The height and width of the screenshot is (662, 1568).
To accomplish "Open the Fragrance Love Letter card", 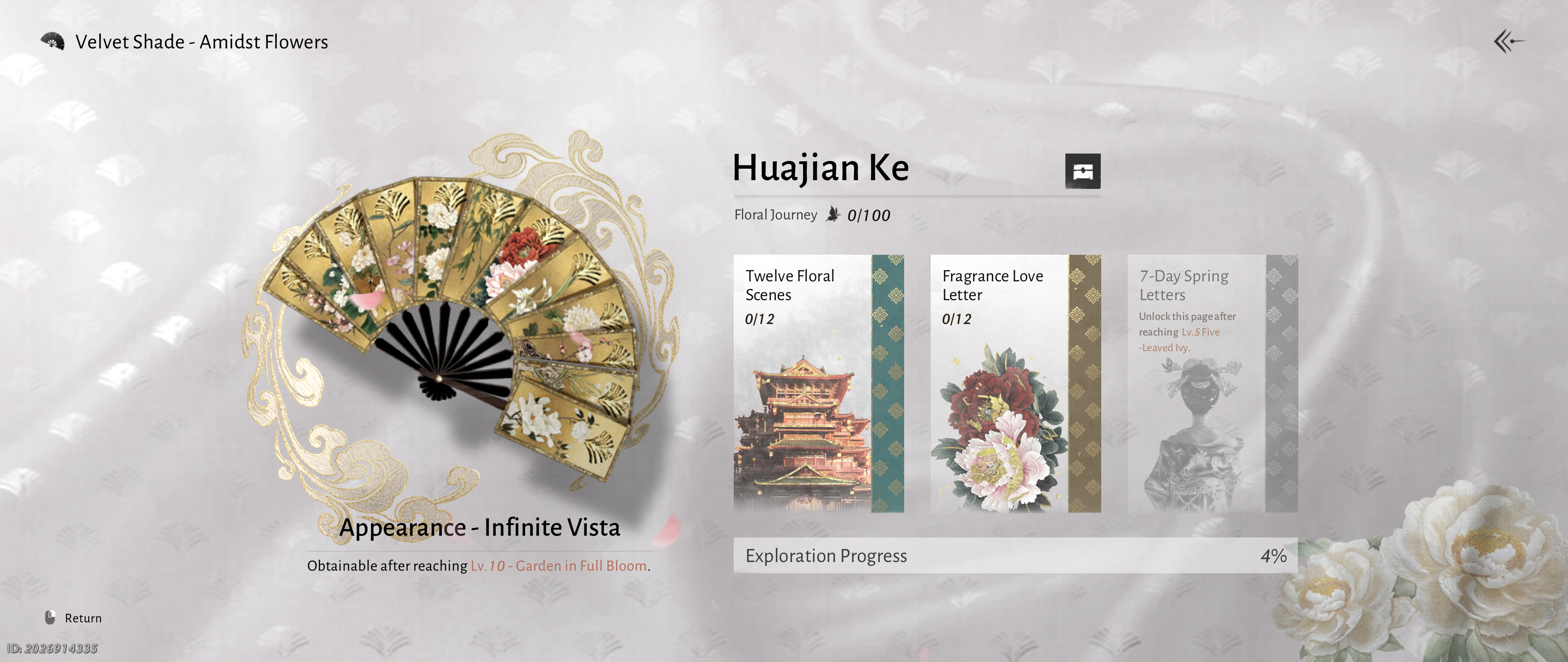I will coord(1015,384).
